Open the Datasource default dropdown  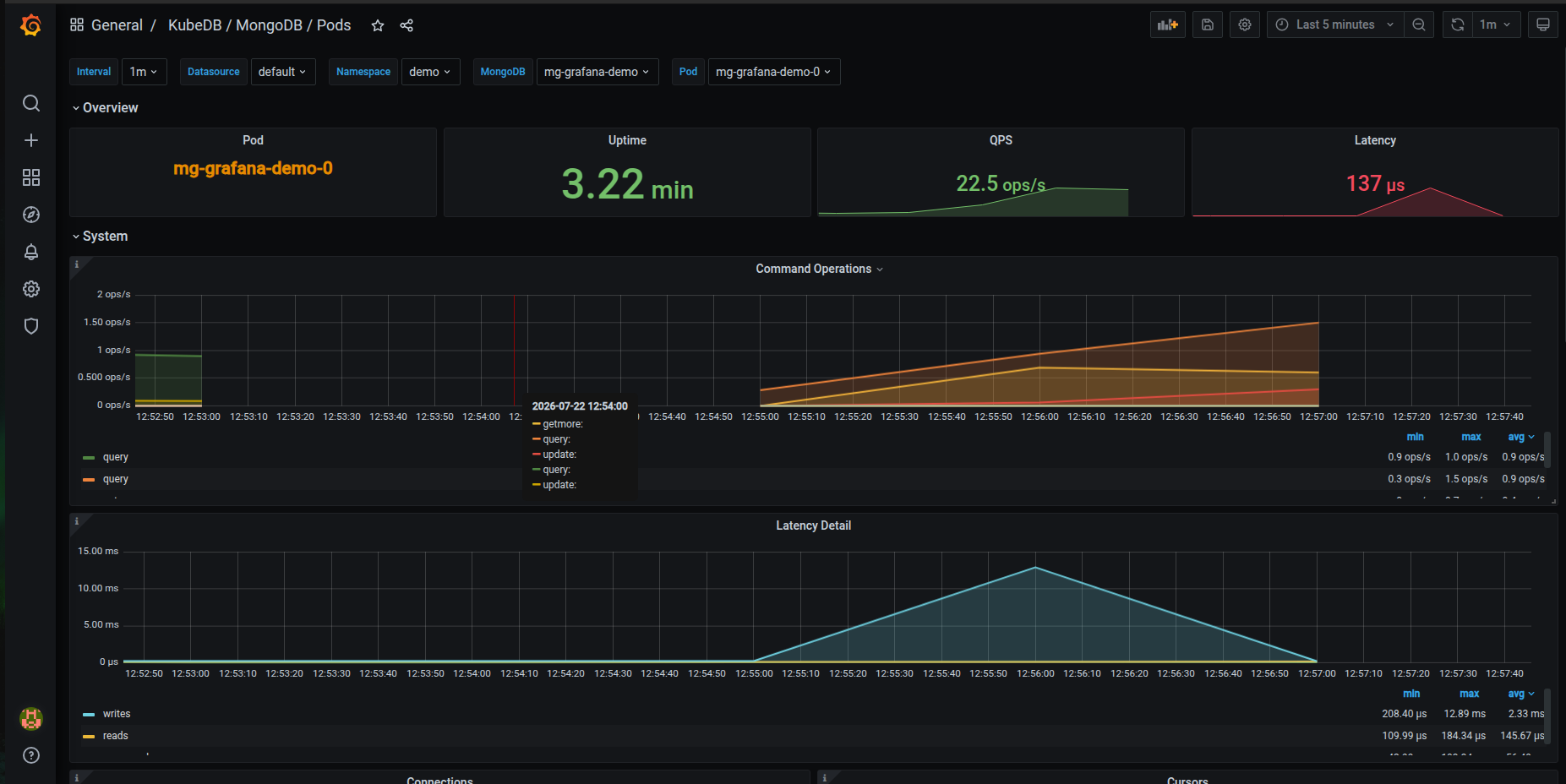point(283,72)
